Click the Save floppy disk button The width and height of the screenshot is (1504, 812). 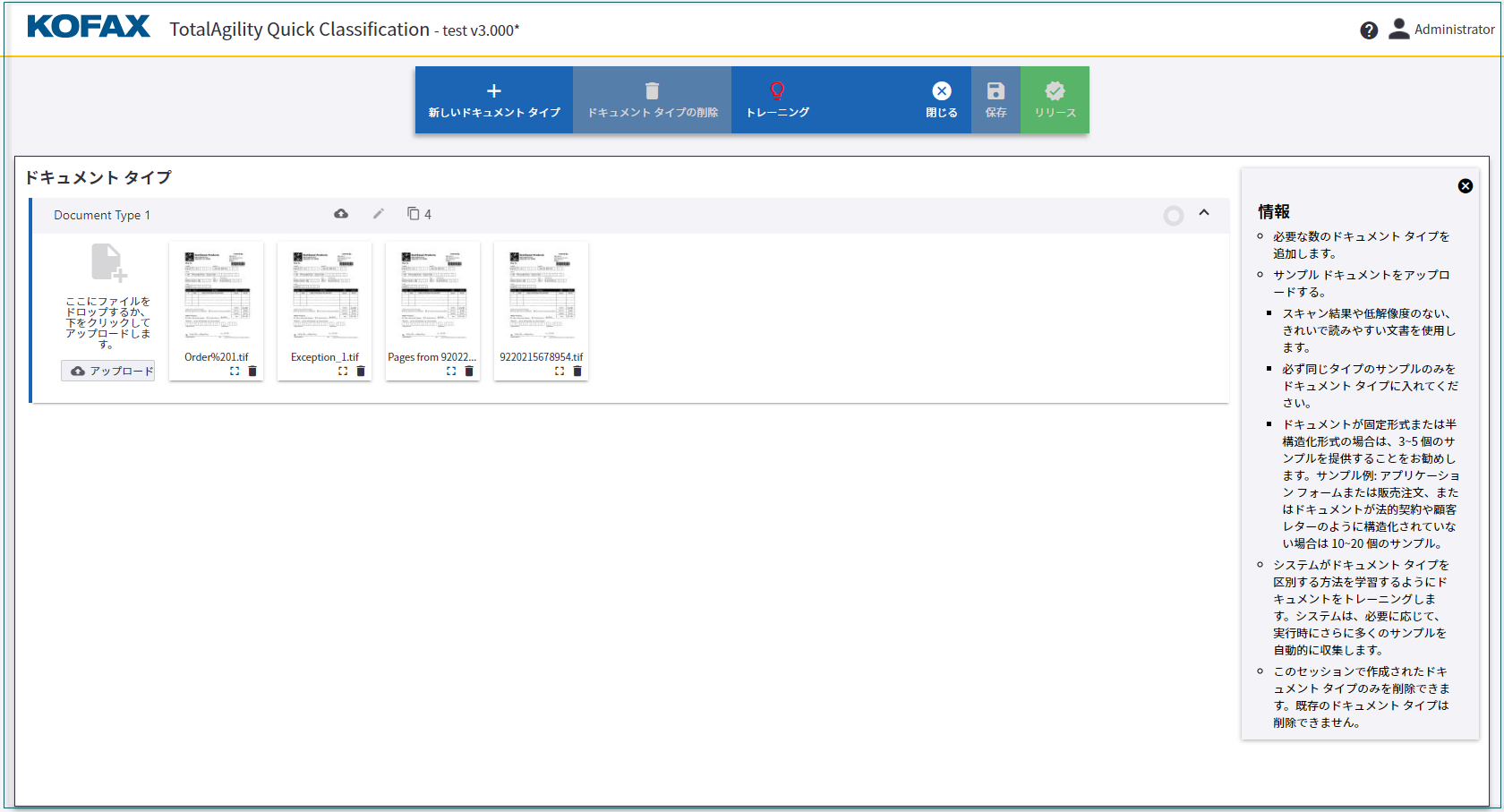996,99
